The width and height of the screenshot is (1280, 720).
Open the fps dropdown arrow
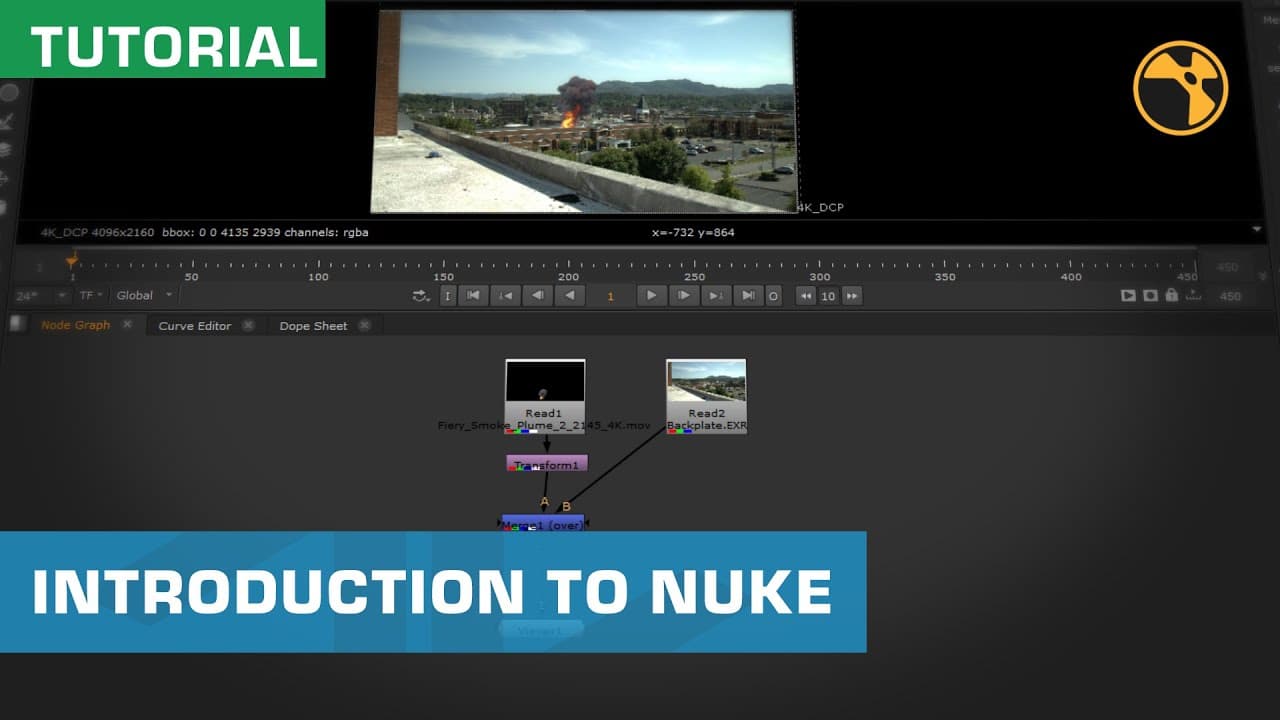tap(62, 296)
